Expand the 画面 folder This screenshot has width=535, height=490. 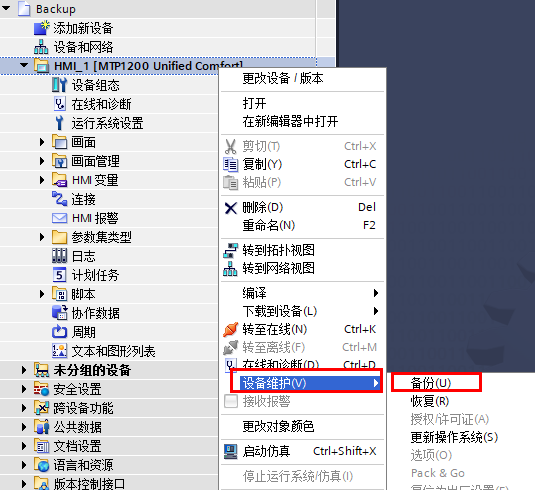(42, 142)
